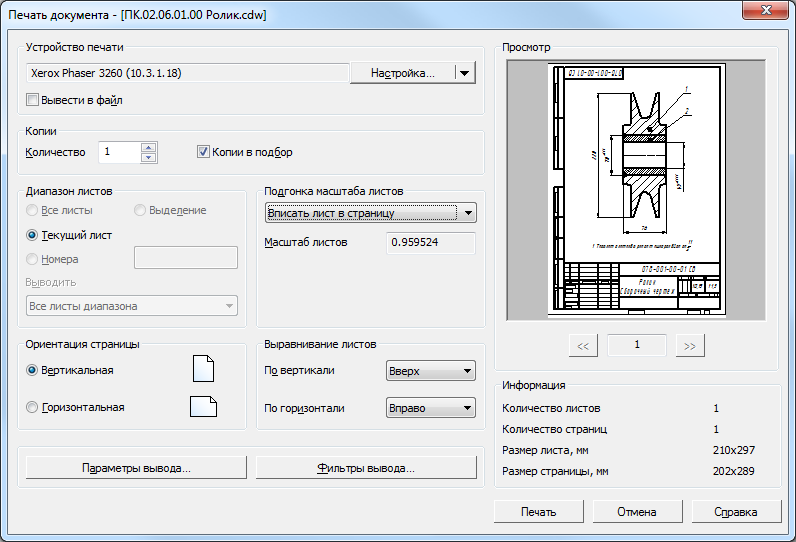796x542 pixels.
Task: Open the 'Вписать лист в страницу' dropdown
Action: [370, 213]
